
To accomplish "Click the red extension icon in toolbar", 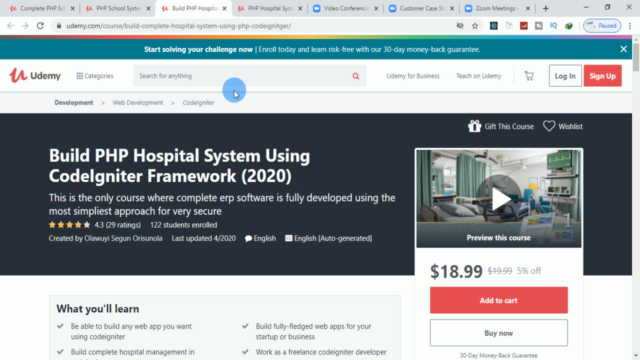I will tap(524, 26).
